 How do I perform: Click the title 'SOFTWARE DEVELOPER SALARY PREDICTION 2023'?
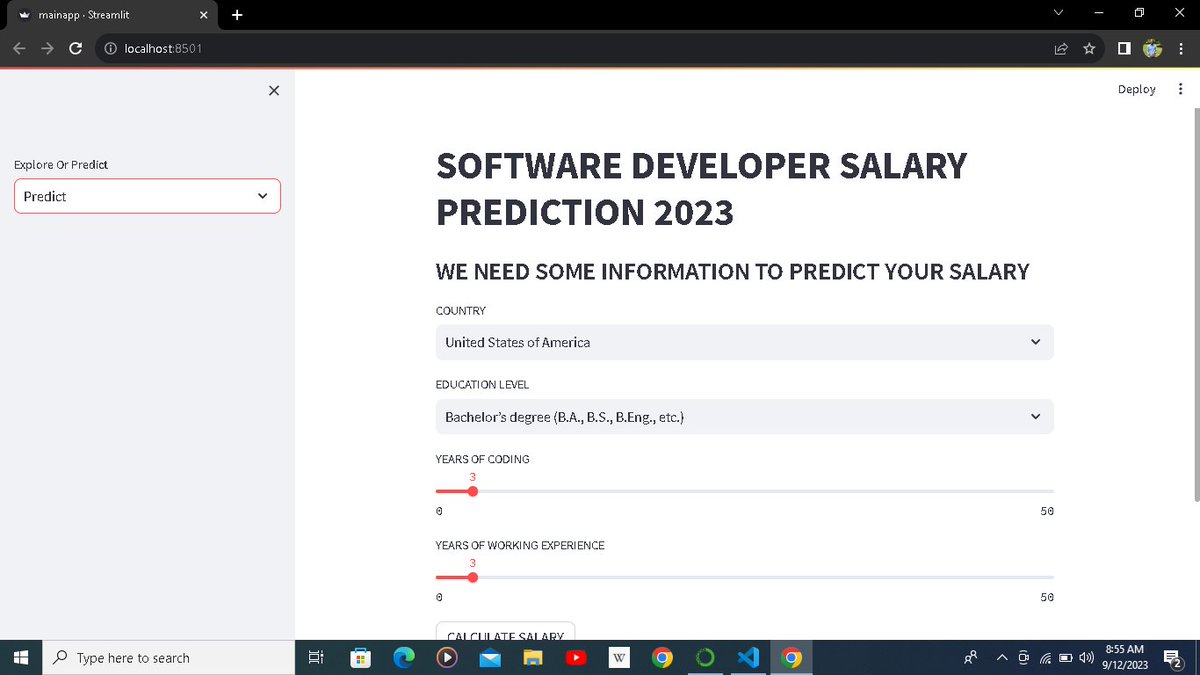(701, 188)
